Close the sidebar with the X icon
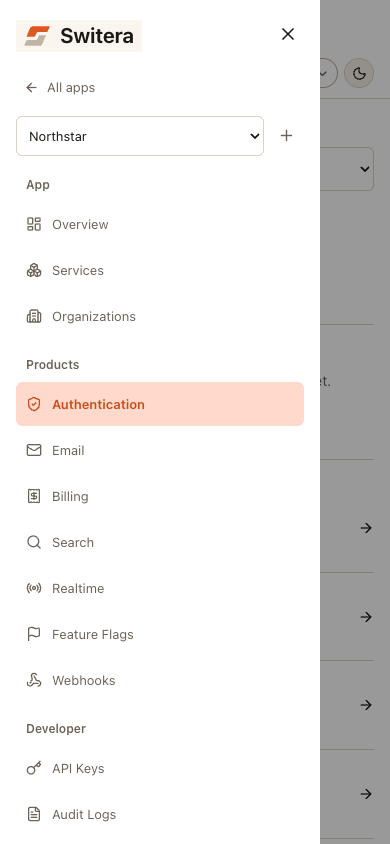This screenshot has height=844, width=390. click(x=288, y=34)
